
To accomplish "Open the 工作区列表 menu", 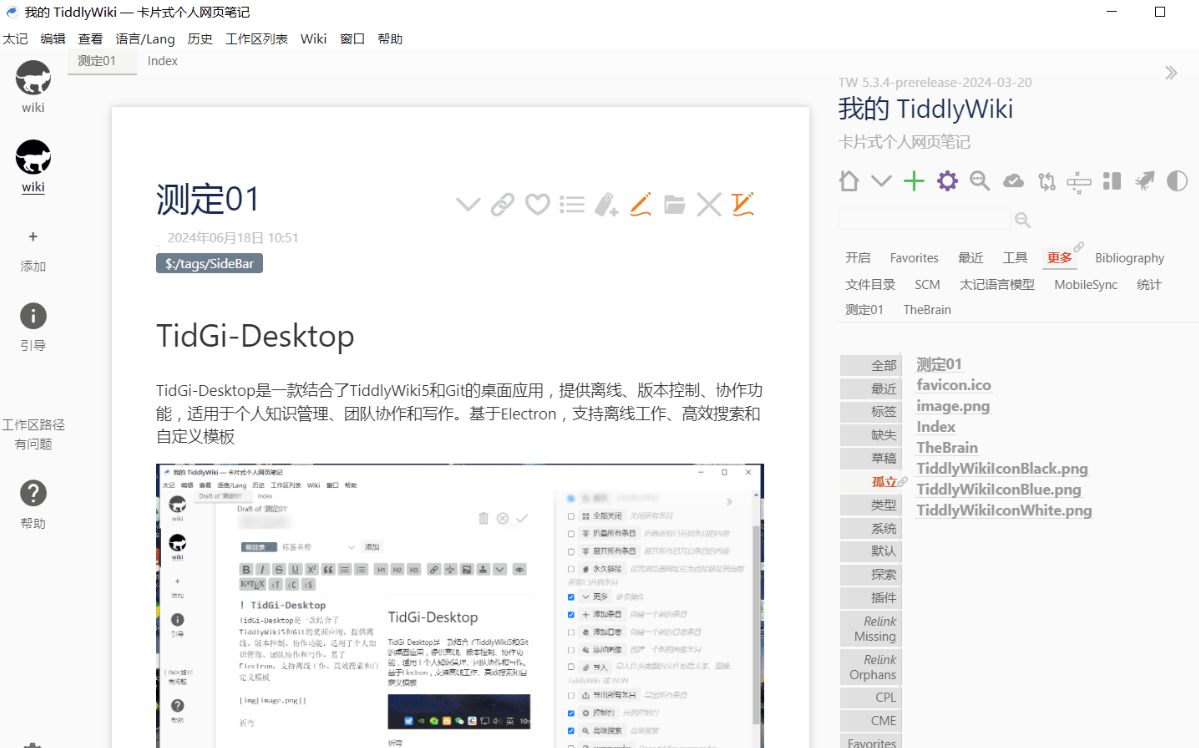I will 257,39.
